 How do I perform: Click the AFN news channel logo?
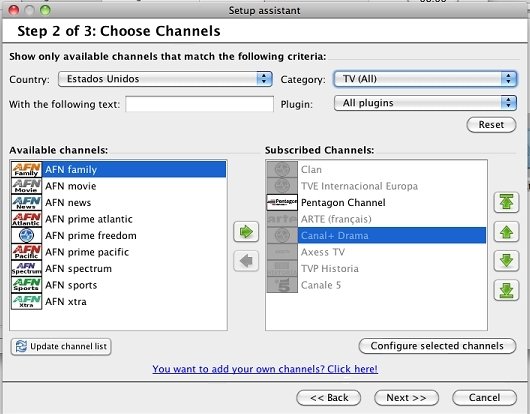pyautogui.click(x=26, y=202)
